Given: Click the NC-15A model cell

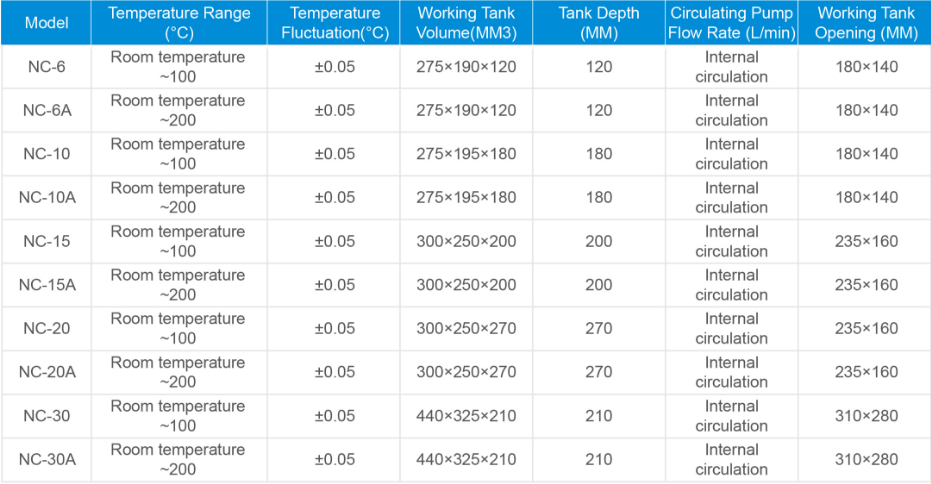Looking at the screenshot, I should (46, 285).
